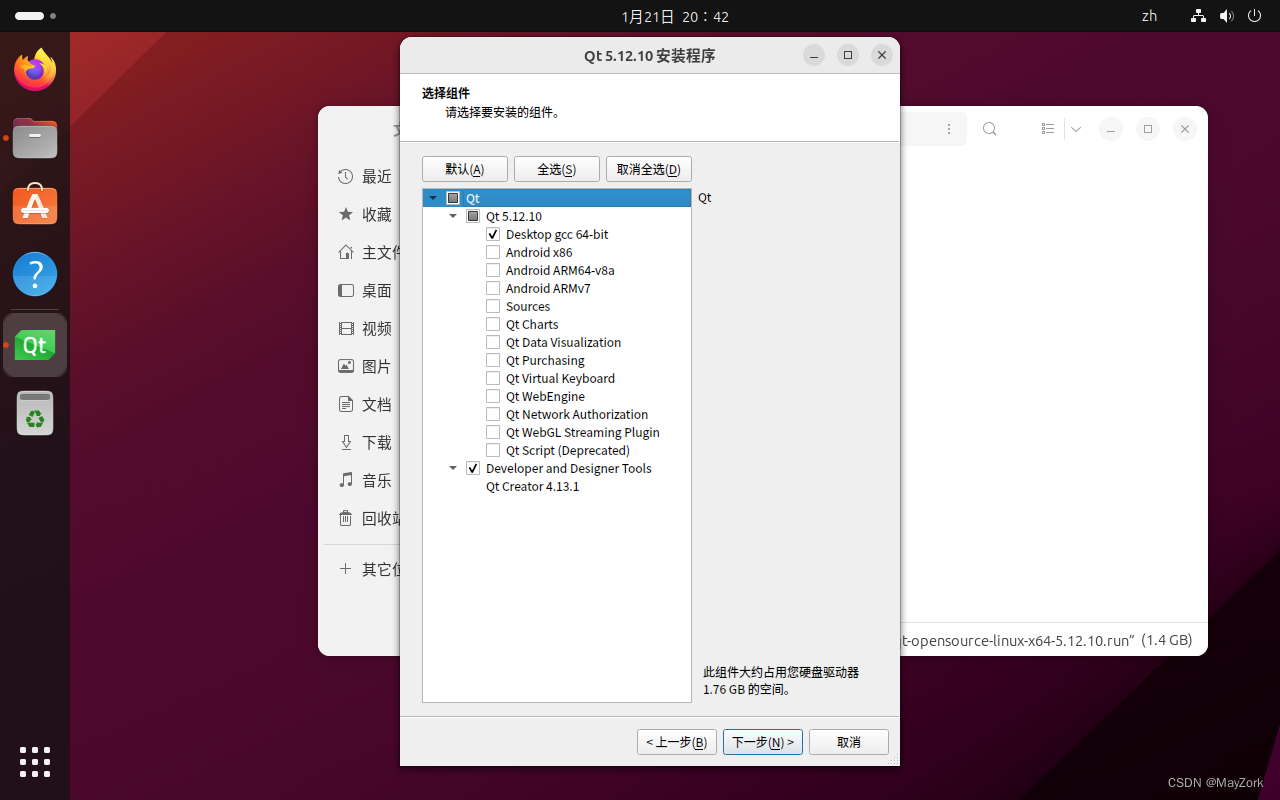Open the Trash from dock

[x=35, y=413]
